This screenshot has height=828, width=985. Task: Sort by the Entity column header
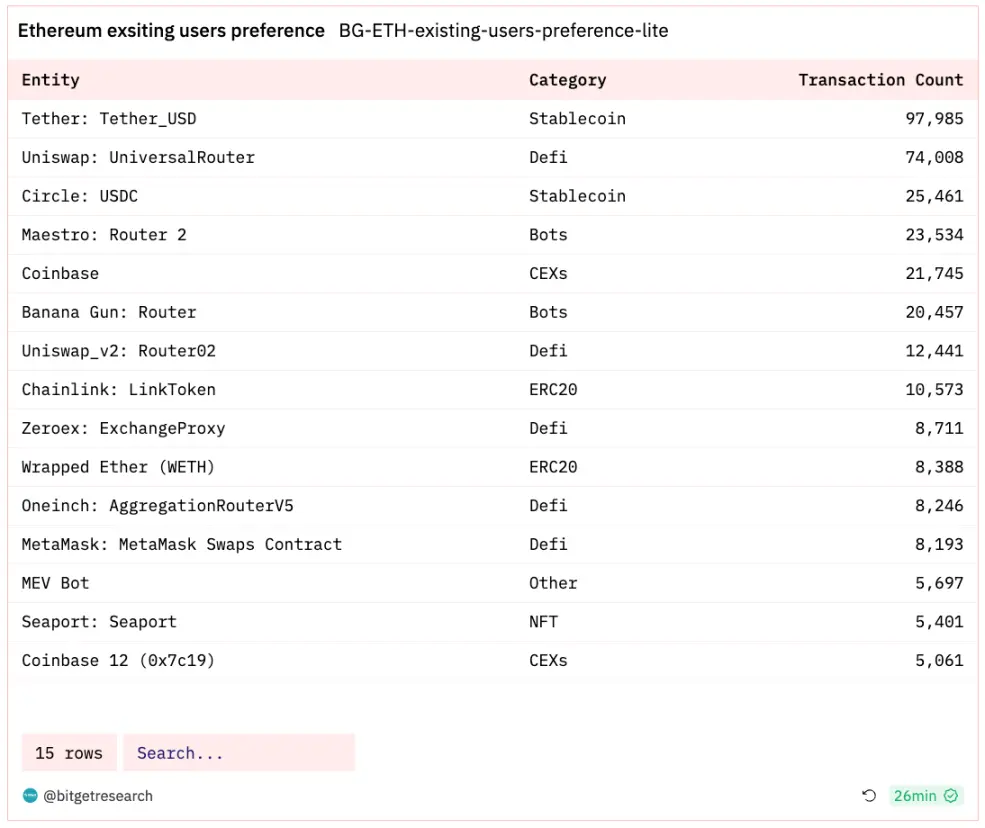tap(51, 80)
